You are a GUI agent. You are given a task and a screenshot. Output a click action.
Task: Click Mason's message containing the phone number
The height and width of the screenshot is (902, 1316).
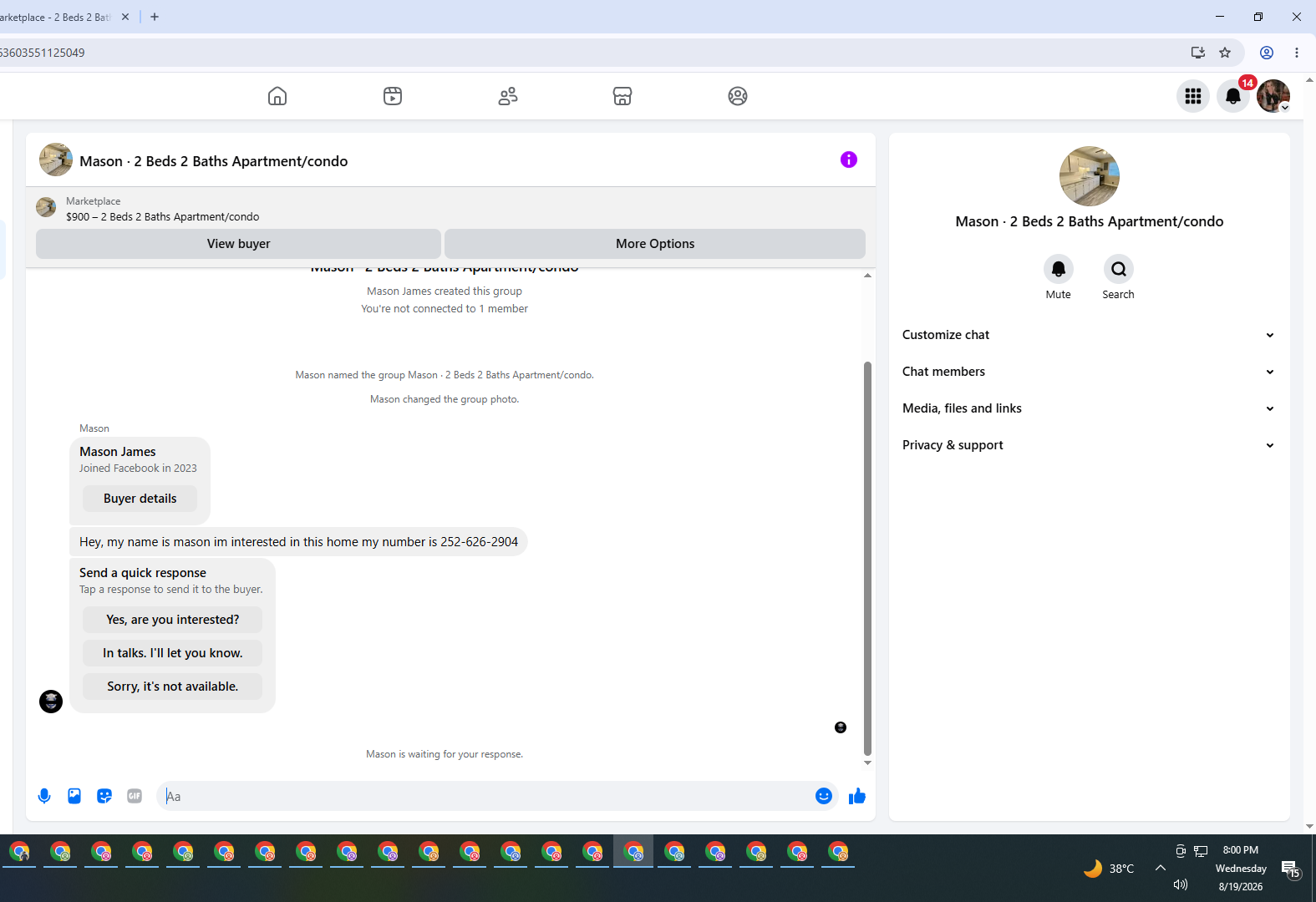298,542
